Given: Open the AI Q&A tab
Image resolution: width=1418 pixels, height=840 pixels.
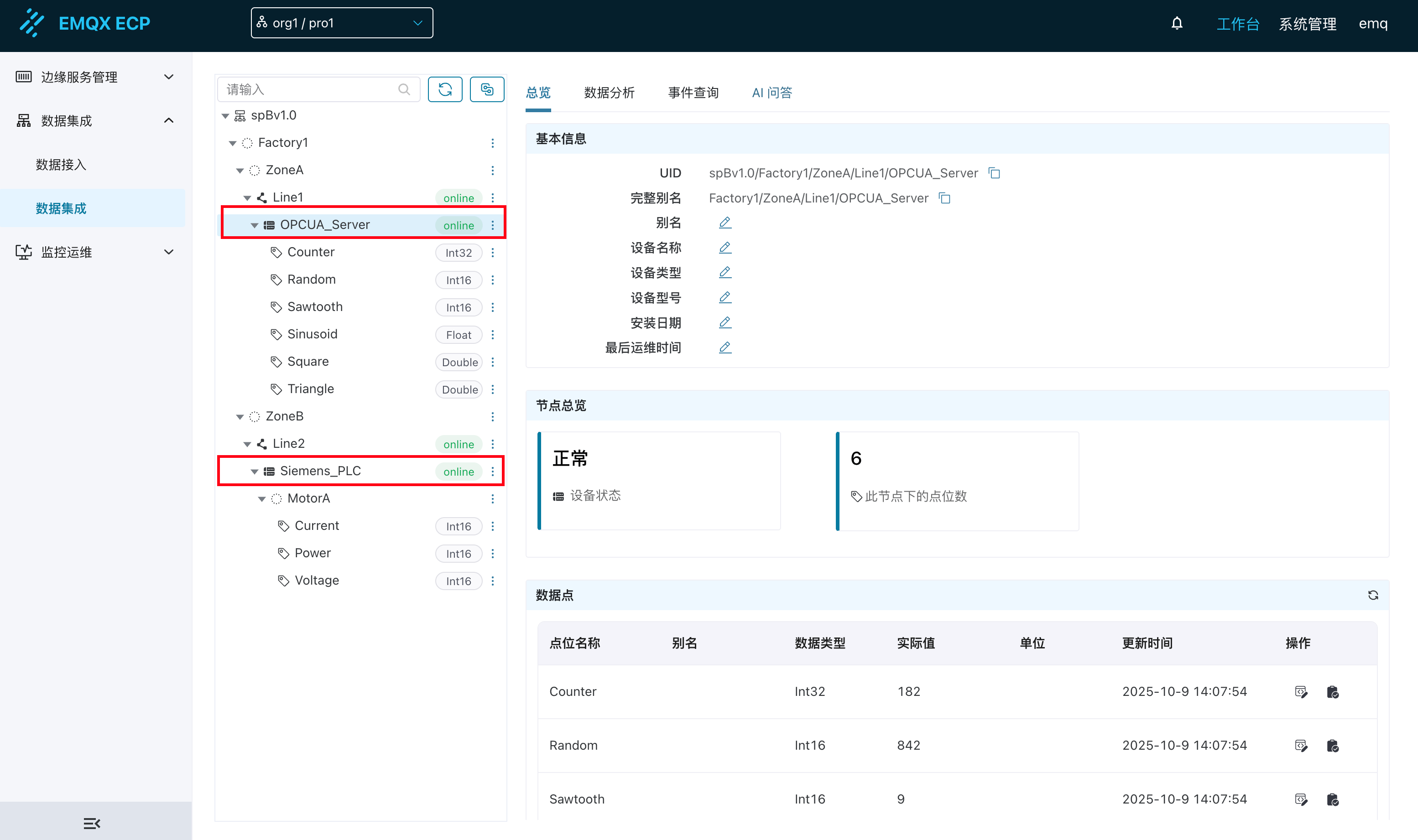Looking at the screenshot, I should (772, 93).
